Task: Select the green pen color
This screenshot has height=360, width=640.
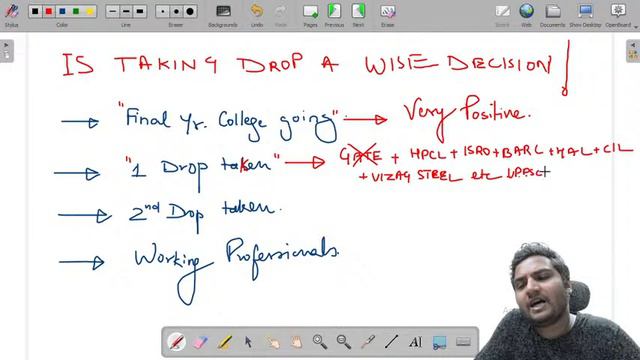Action: pos(76,11)
